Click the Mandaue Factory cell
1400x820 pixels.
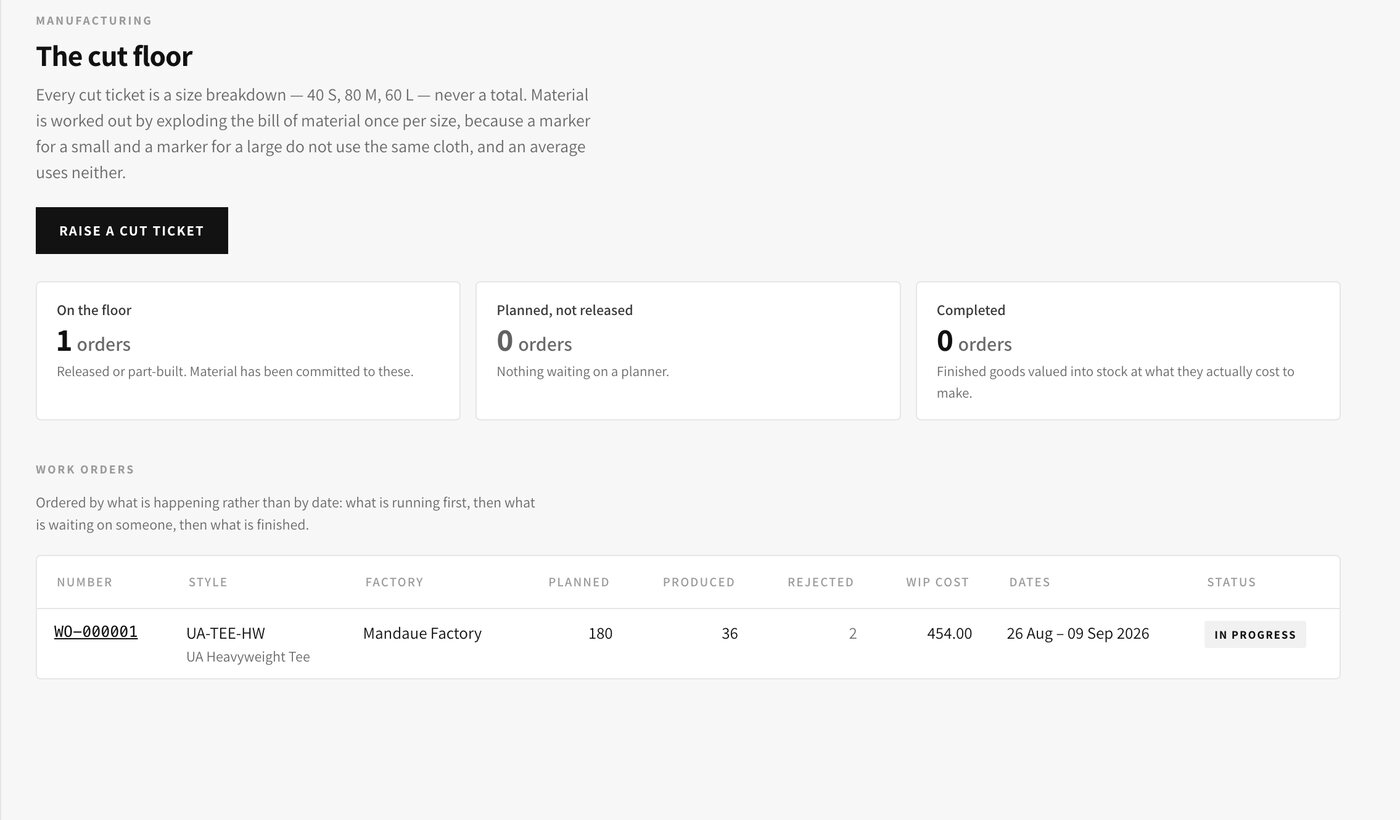point(422,633)
